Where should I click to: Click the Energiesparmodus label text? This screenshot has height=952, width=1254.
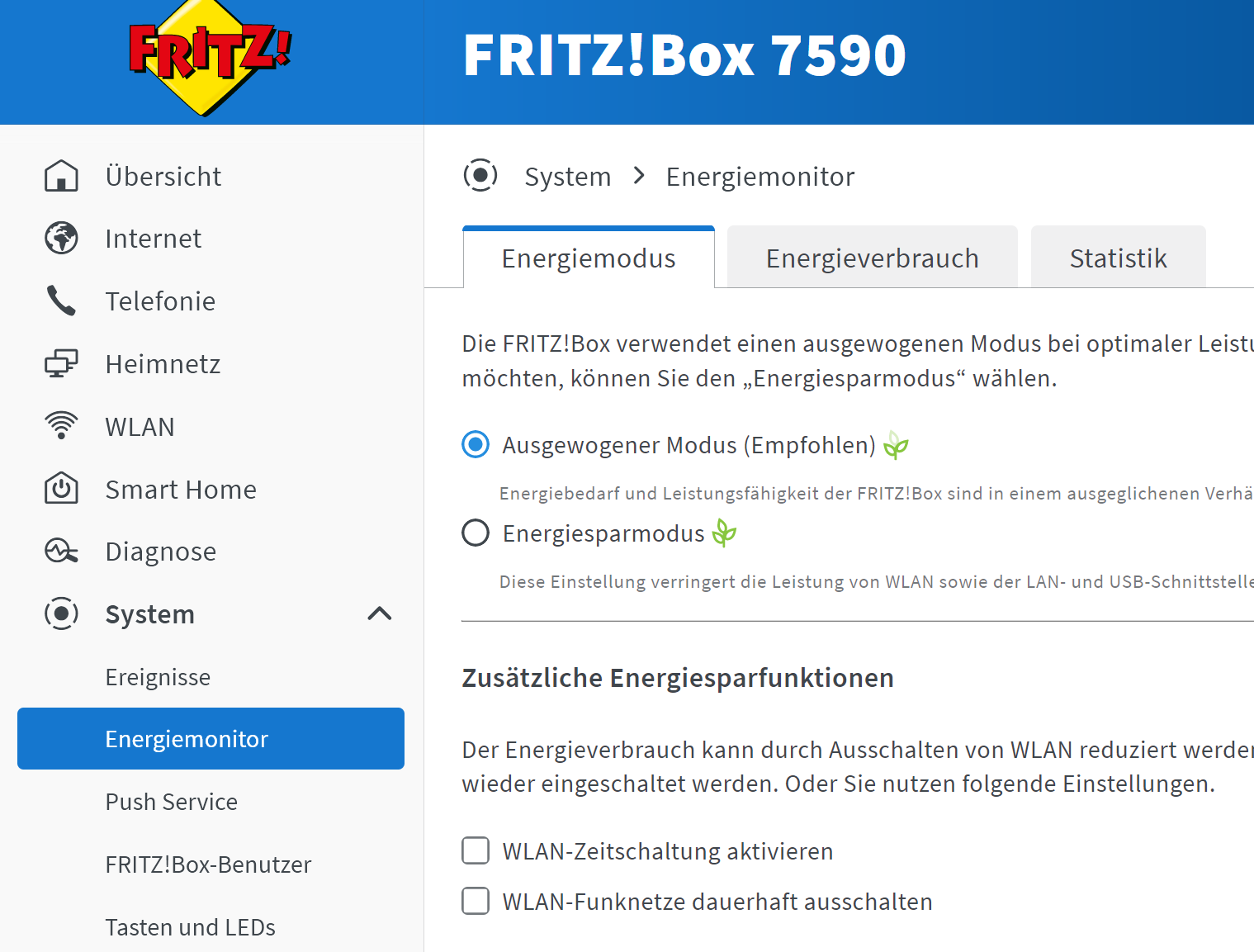pos(603,533)
